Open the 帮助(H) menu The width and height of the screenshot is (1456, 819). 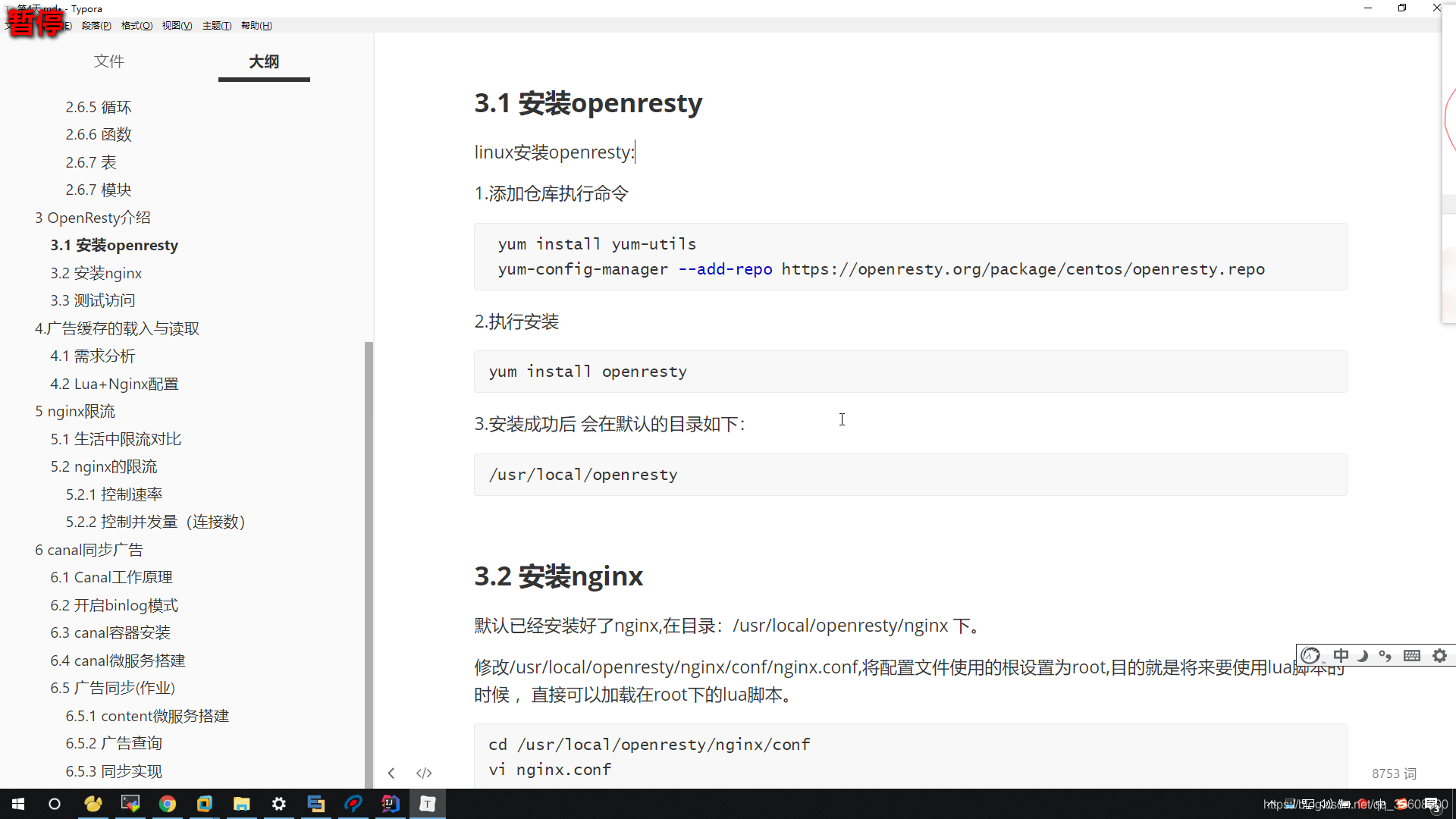tap(256, 25)
